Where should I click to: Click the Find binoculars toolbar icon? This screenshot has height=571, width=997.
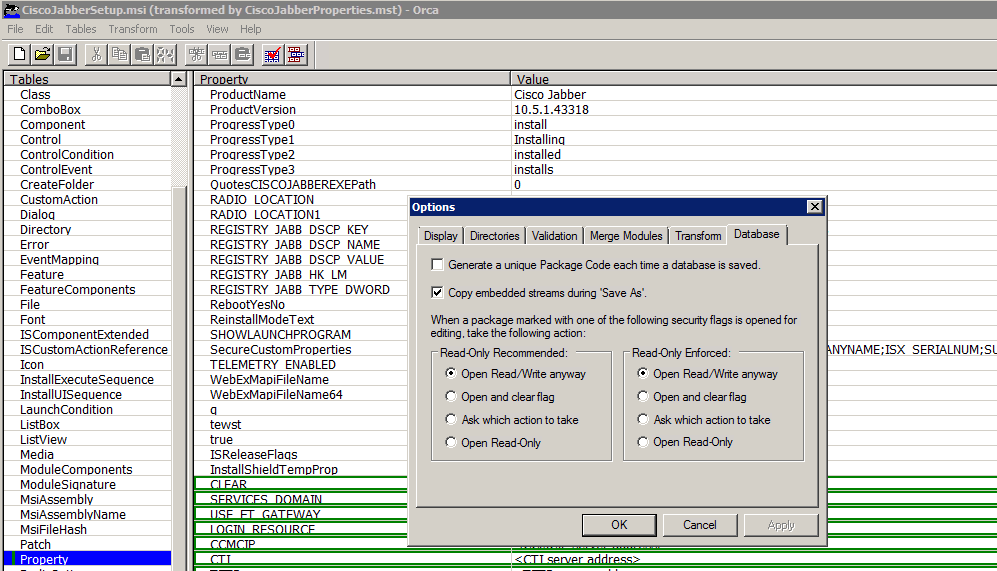tap(165, 54)
